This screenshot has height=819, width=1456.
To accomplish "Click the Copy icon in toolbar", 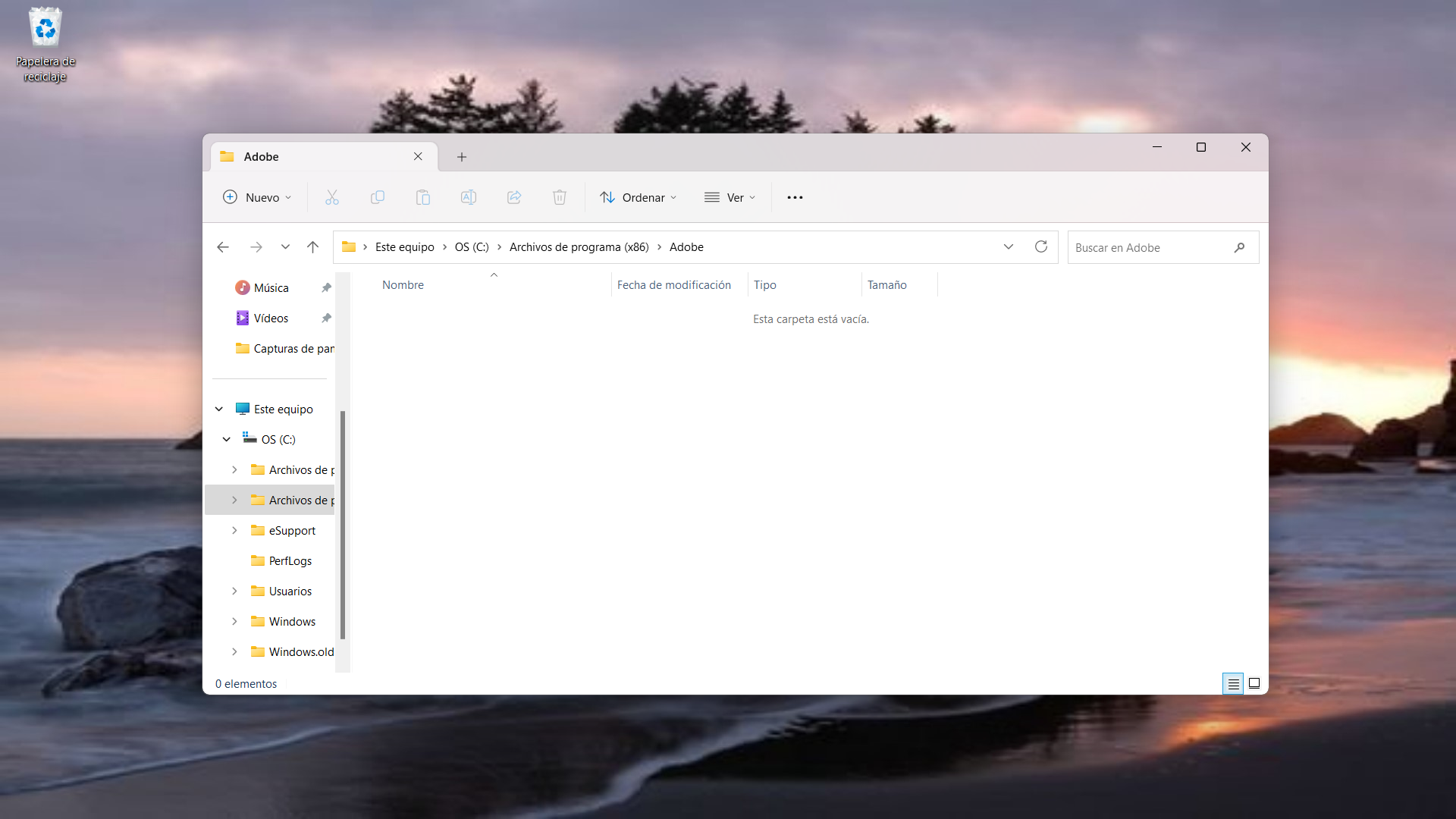I will pyautogui.click(x=377, y=198).
